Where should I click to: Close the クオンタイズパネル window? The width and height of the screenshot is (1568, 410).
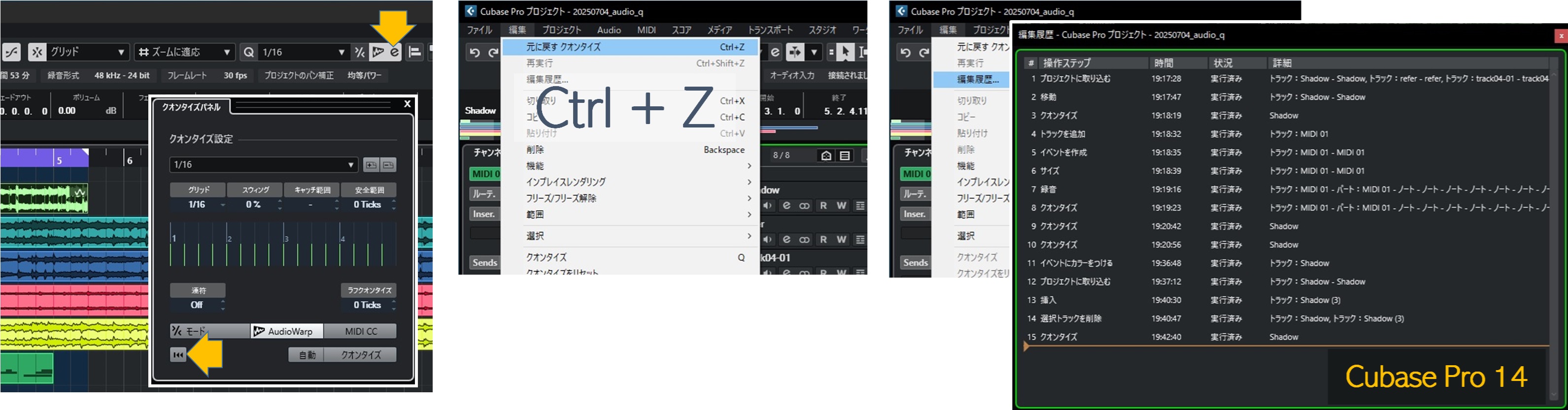click(408, 104)
